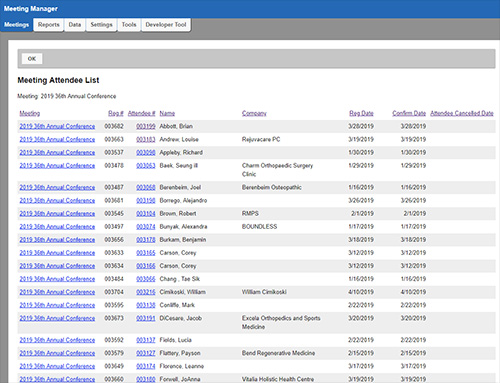The height and width of the screenshot is (383, 500).
Task: Open attendee number link for Conliffe, Mark
Action: [146, 305]
